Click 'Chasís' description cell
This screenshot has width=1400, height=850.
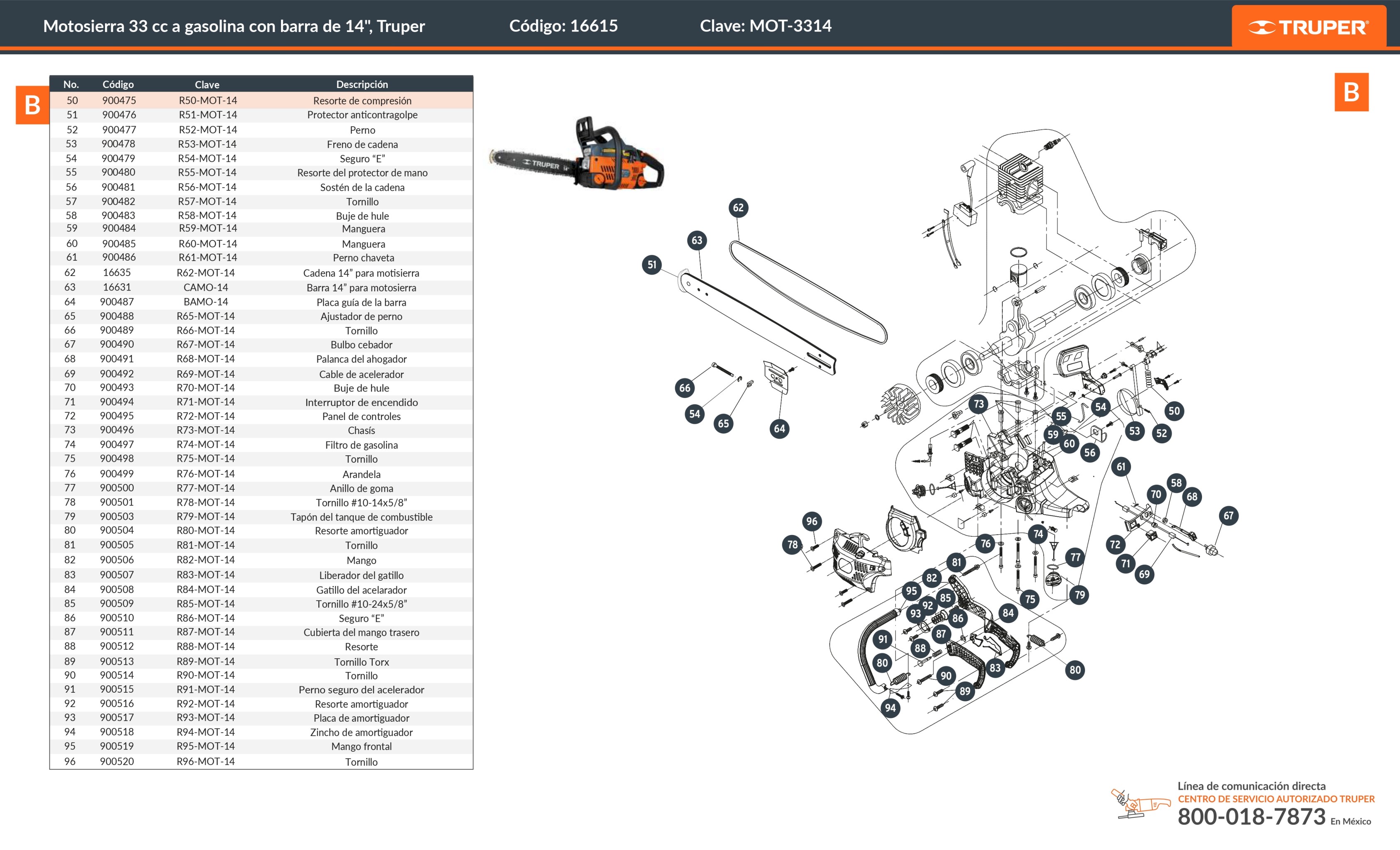362,430
